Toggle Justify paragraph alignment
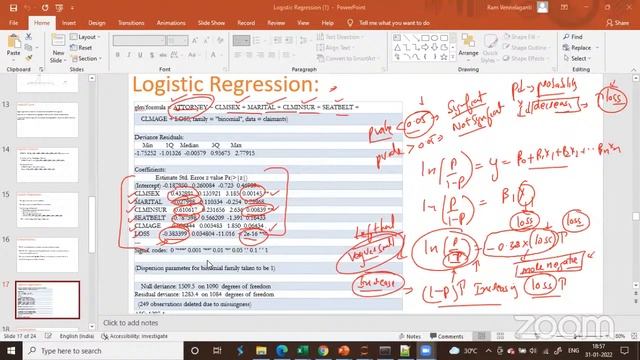Image resolution: width=640 pixels, height=360 pixels. [x=271, y=55]
